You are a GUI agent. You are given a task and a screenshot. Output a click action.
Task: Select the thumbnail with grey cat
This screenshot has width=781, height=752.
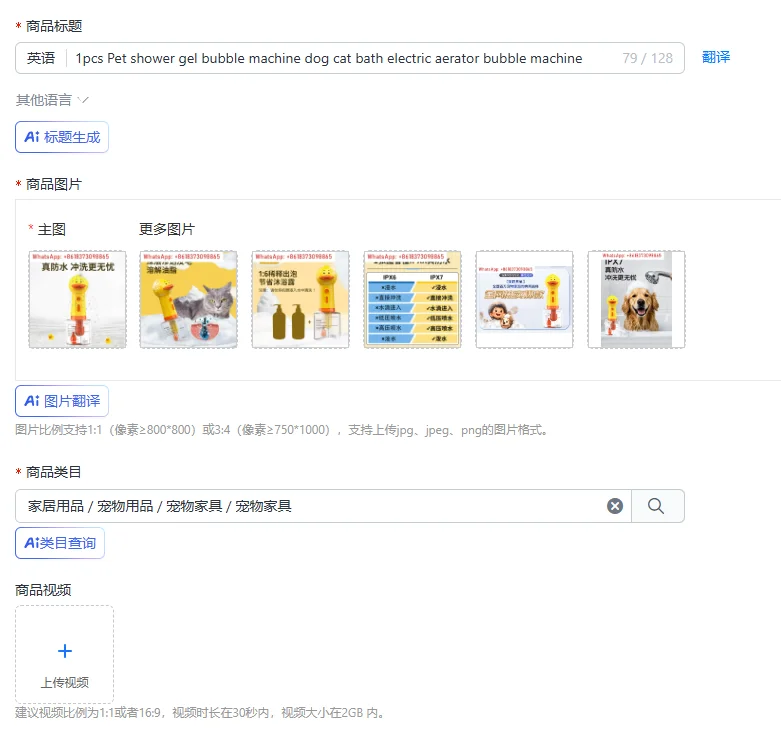188,299
